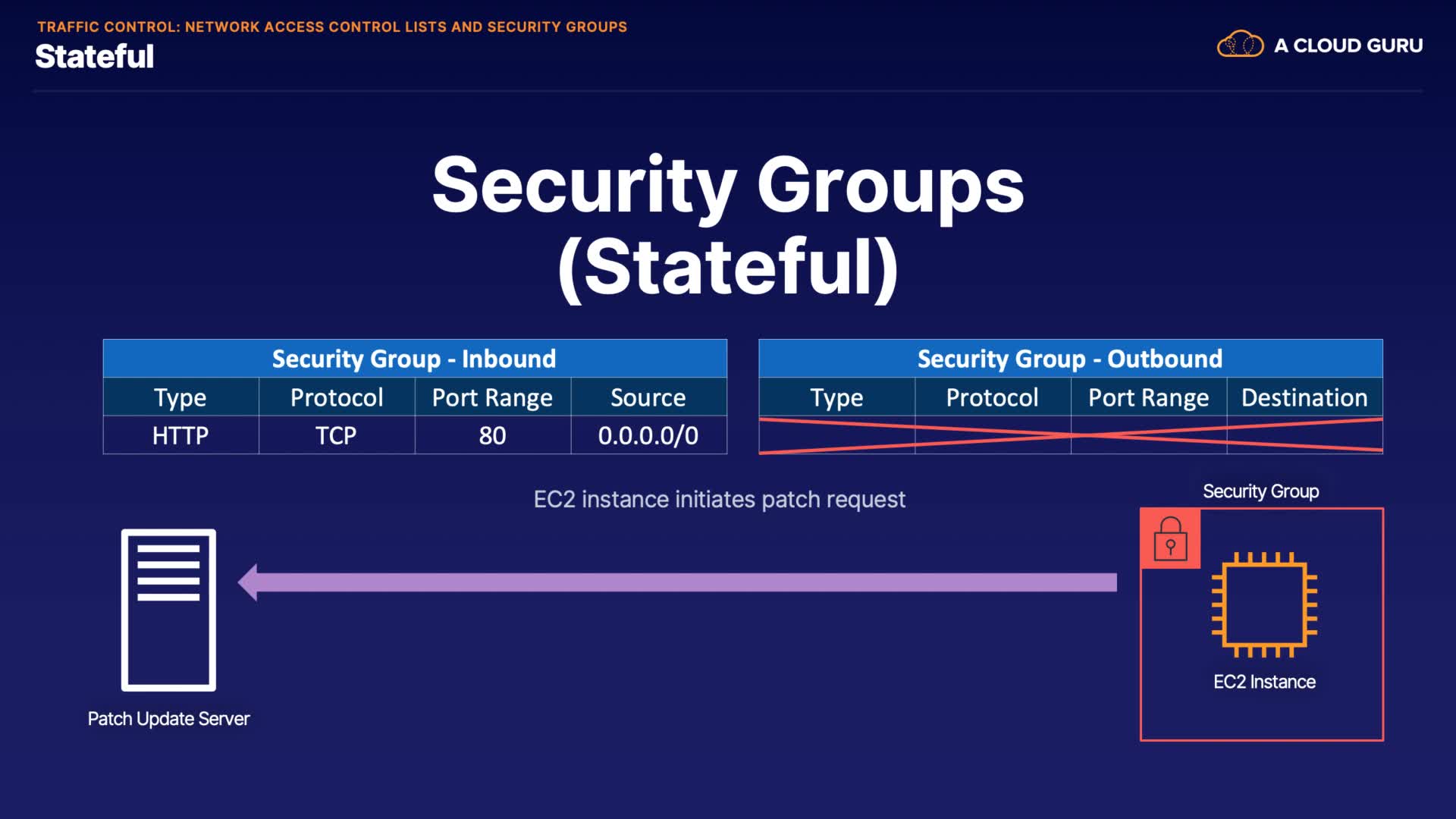This screenshot has width=1456, height=819.
Task: Select the TCP protocol cell
Action: pos(336,436)
